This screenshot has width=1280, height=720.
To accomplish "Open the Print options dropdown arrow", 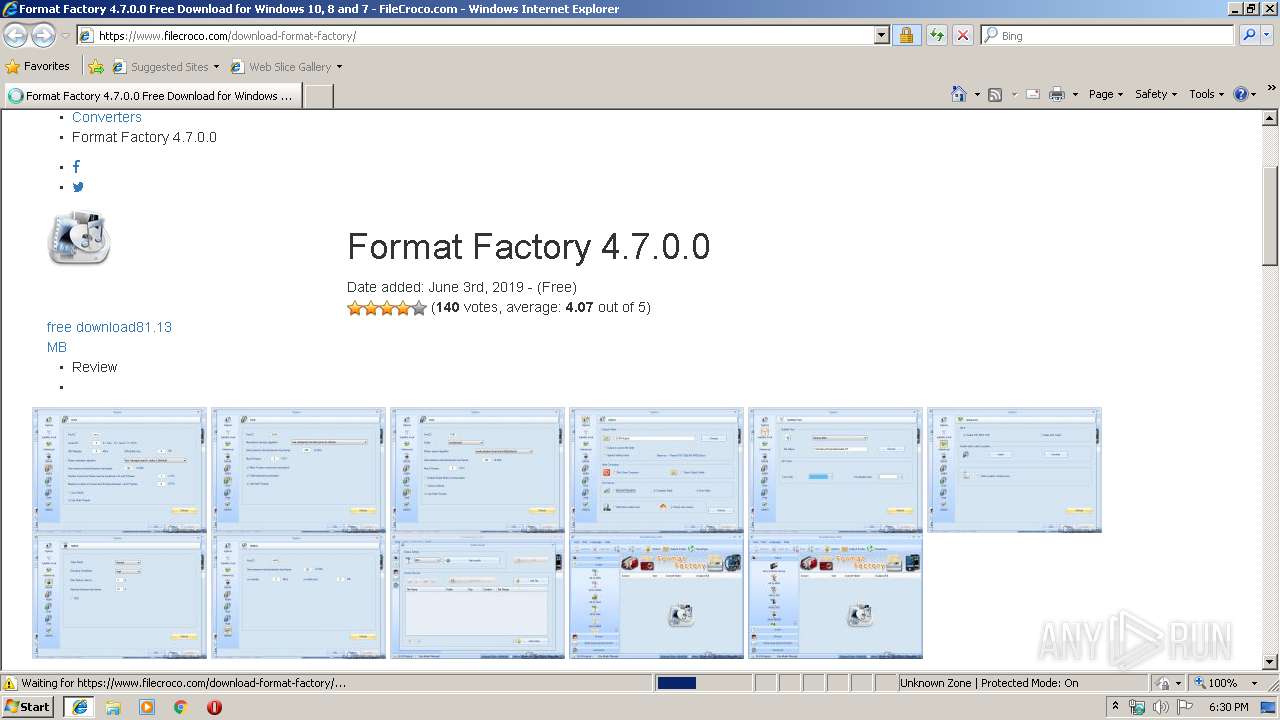I will (x=1075, y=94).
